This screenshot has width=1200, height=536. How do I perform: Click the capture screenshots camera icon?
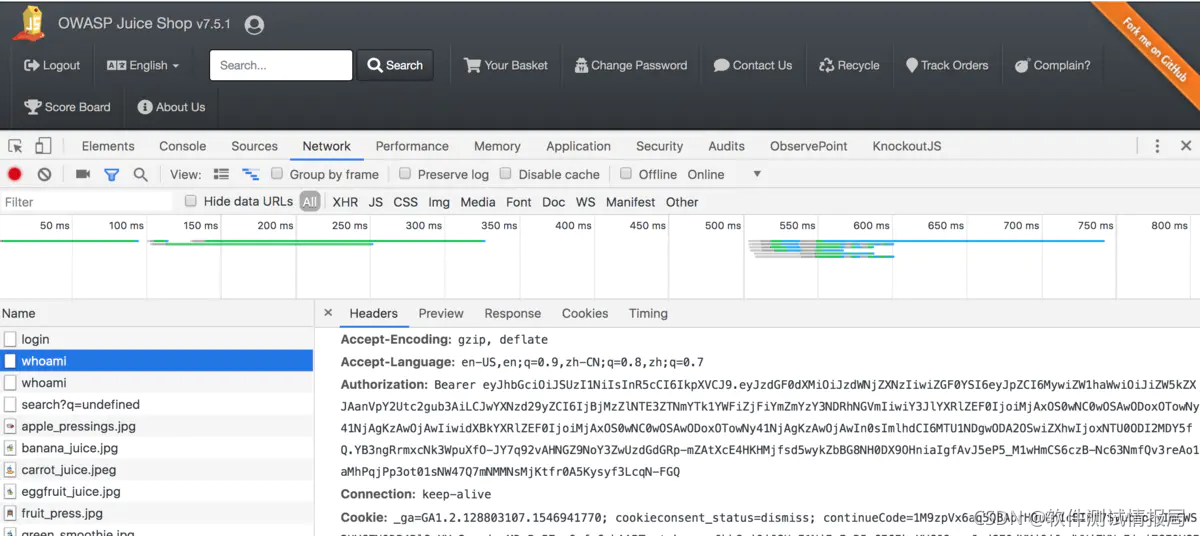pyautogui.click(x=83, y=174)
